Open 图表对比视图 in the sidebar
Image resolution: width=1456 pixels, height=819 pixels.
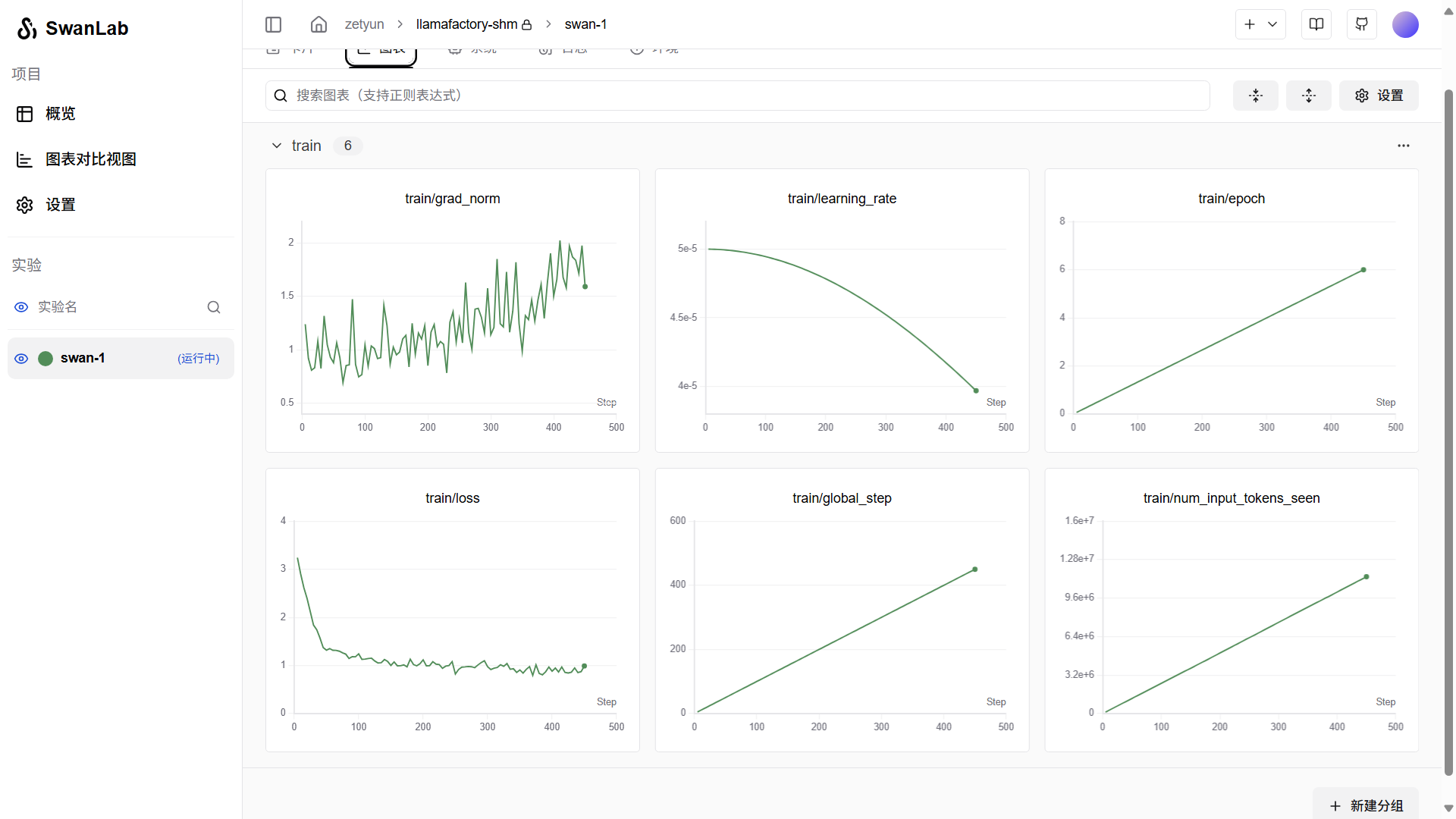pos(90,159)
